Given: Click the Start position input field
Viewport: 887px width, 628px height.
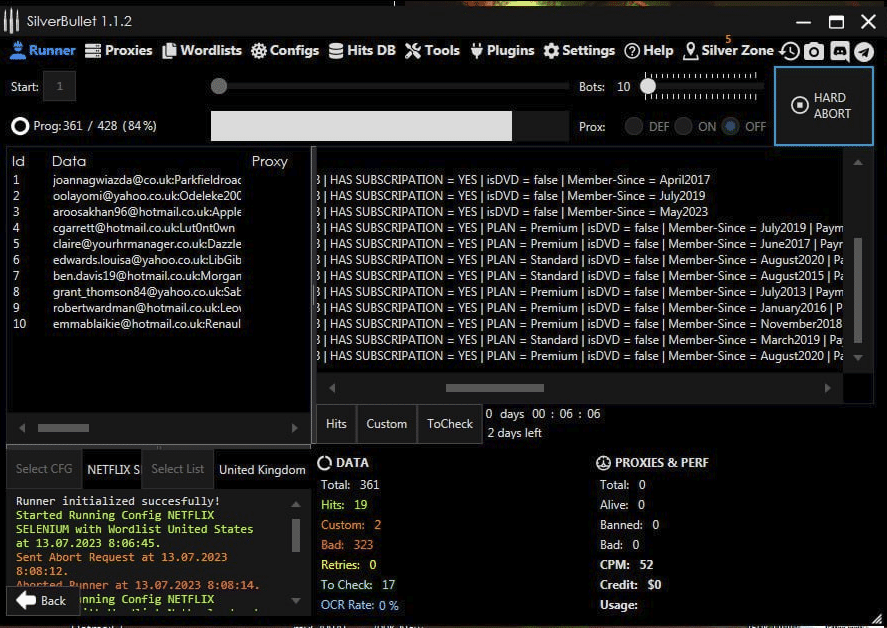Looking at the screenshot, I should point(59,87).
